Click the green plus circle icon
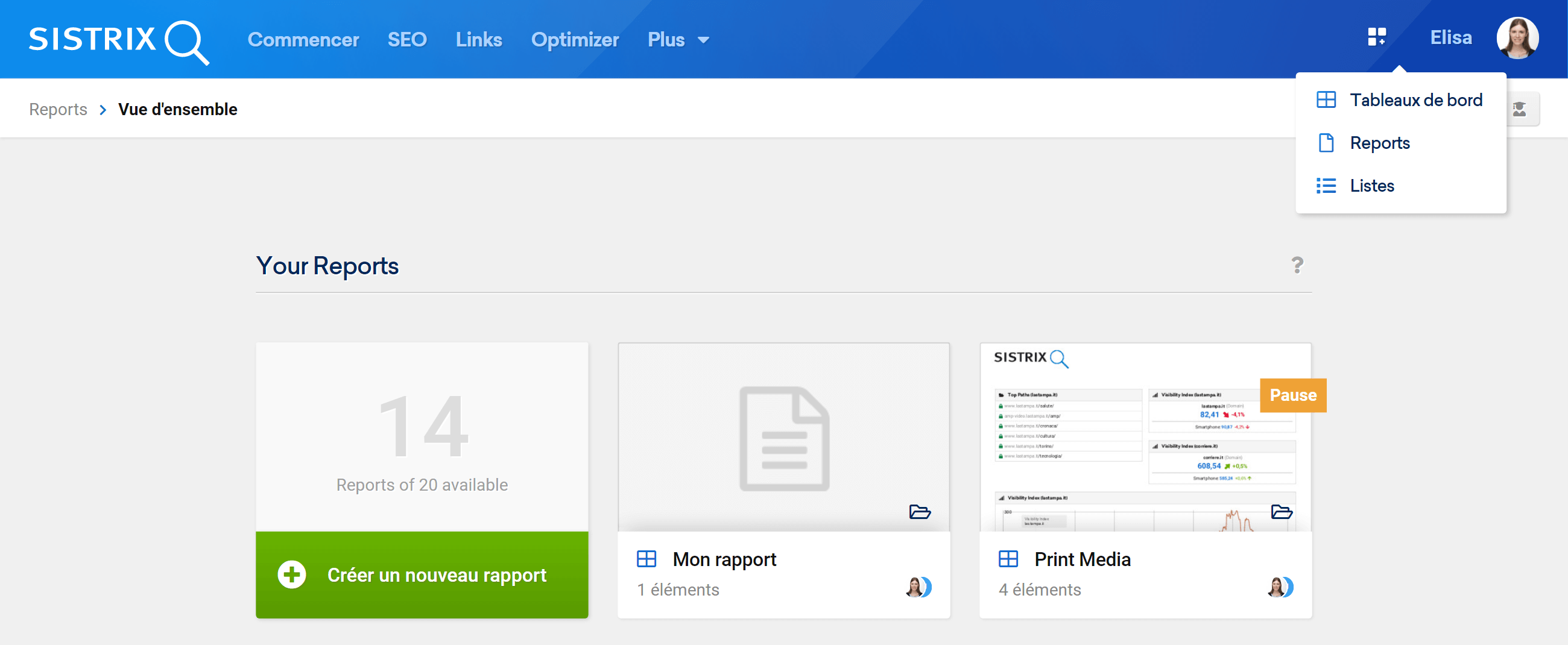This screenshot has height=645, width=1568. (291, 574)
